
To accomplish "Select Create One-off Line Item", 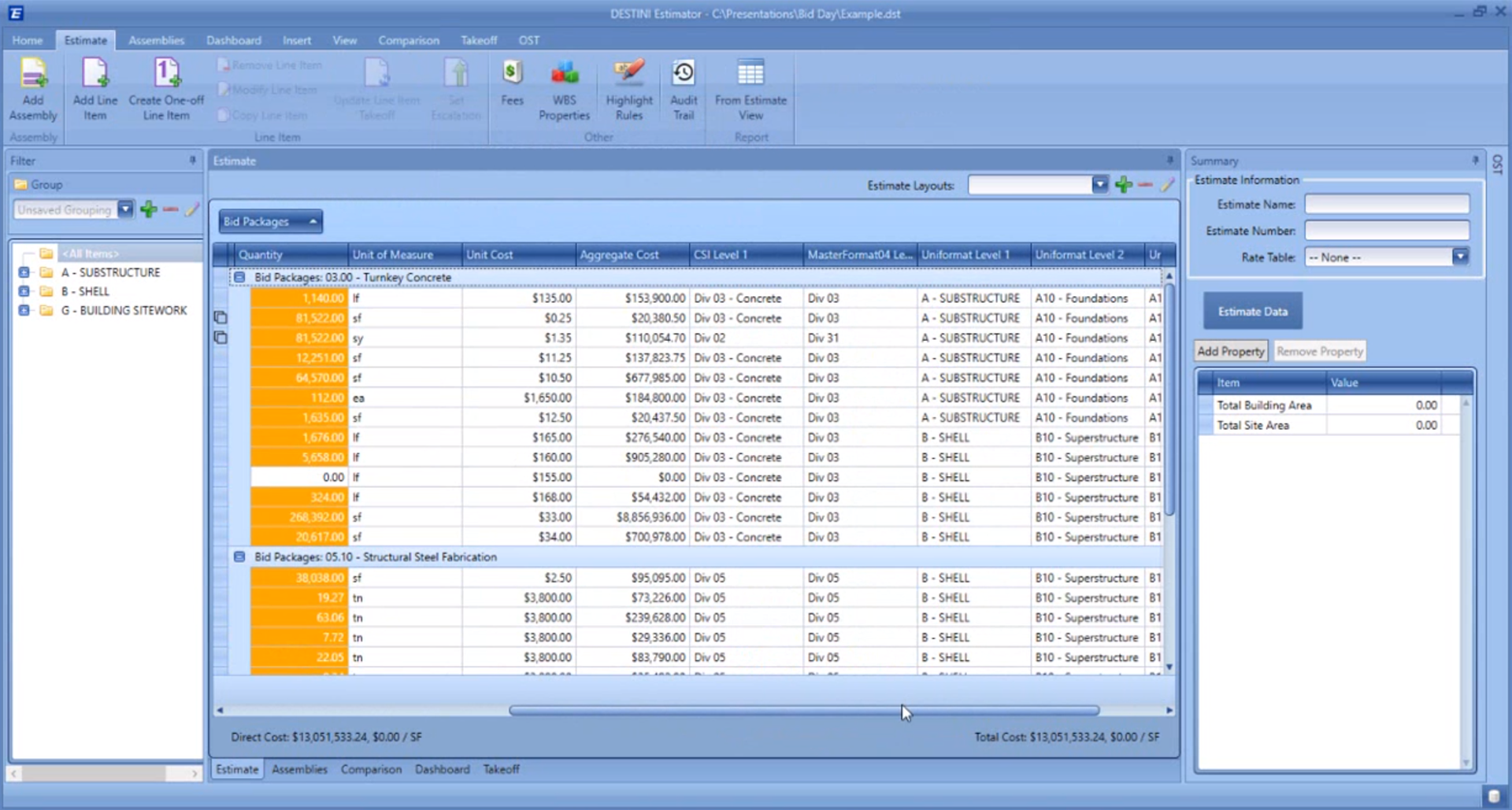I will (x=166, y=89).
